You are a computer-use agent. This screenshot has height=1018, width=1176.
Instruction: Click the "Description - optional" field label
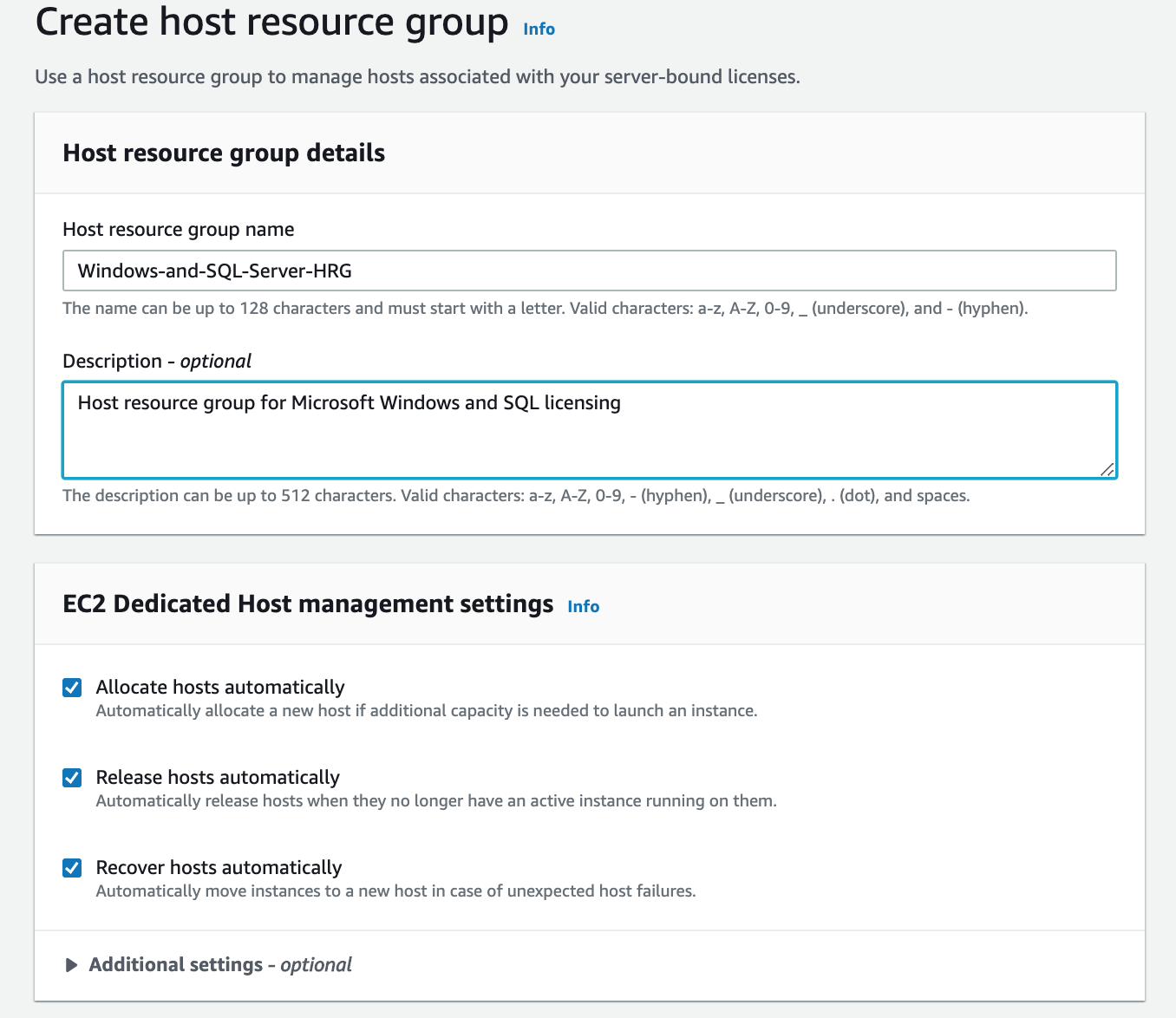[157, 362]
